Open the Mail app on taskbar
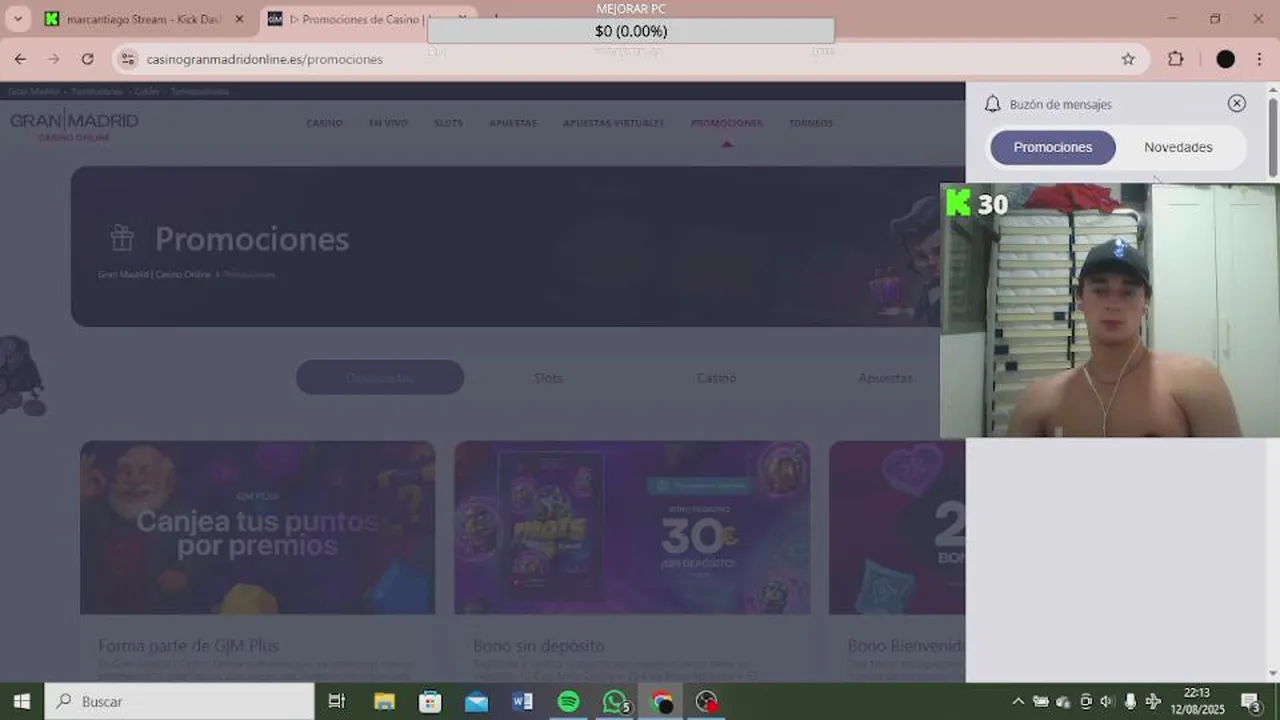This screenshot has width=1280, height=720. (476, 702)
